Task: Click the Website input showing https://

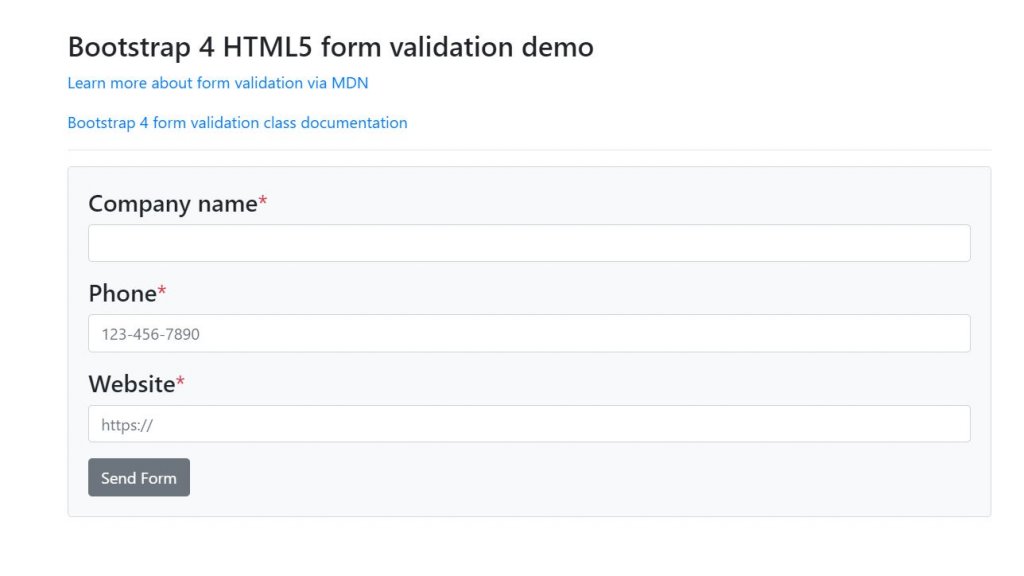Action: [529, 423]
